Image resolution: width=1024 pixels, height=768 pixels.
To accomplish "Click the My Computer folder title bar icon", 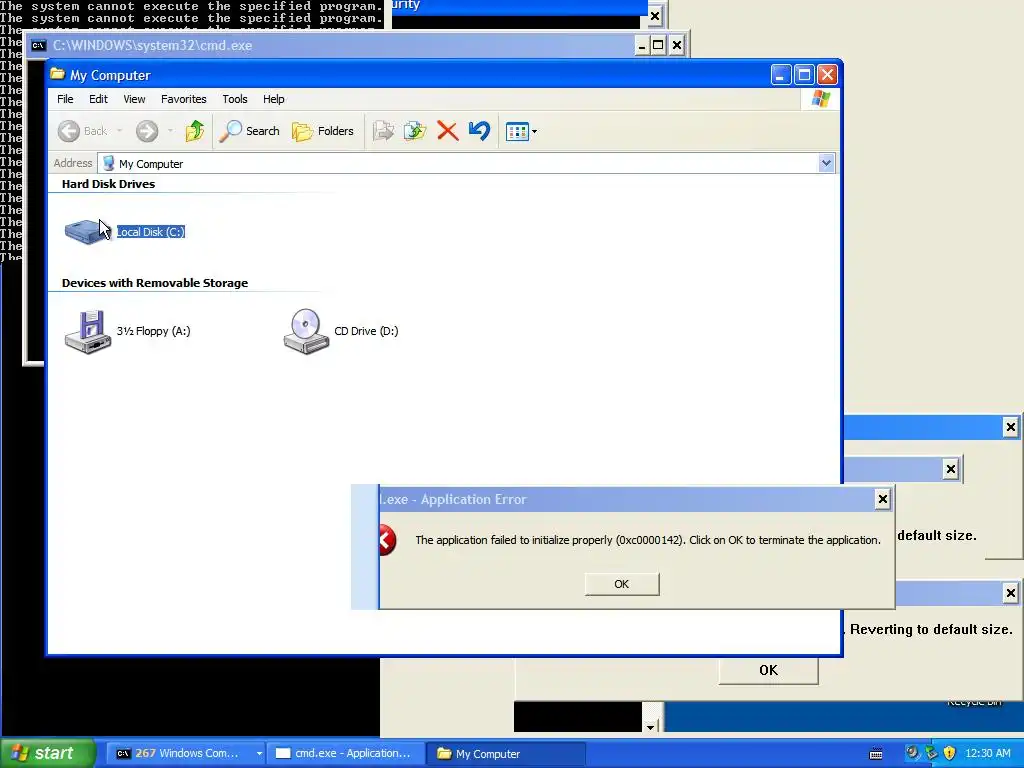I will click(57, 74).
